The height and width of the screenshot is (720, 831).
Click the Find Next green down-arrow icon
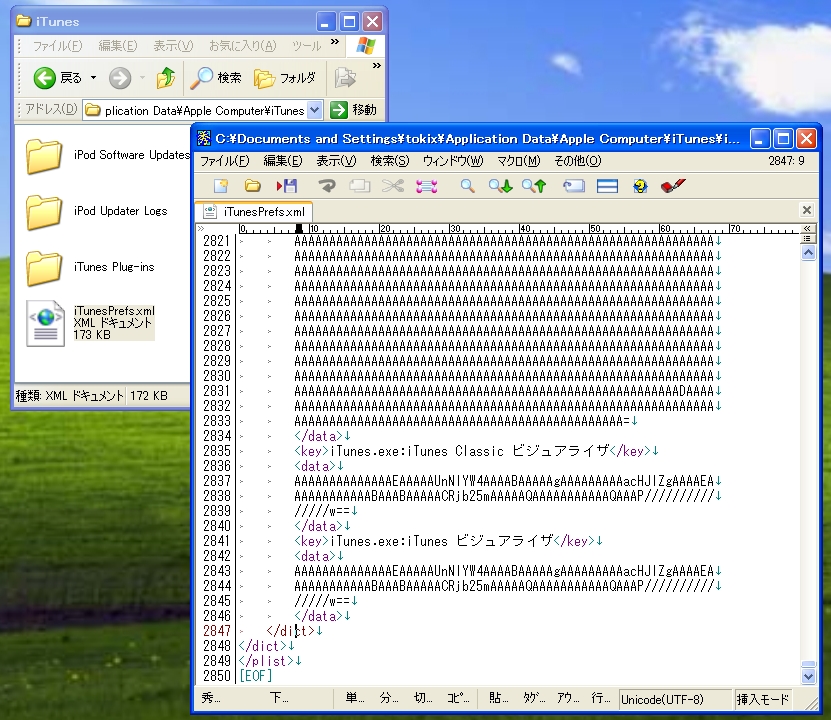point(500,186)
